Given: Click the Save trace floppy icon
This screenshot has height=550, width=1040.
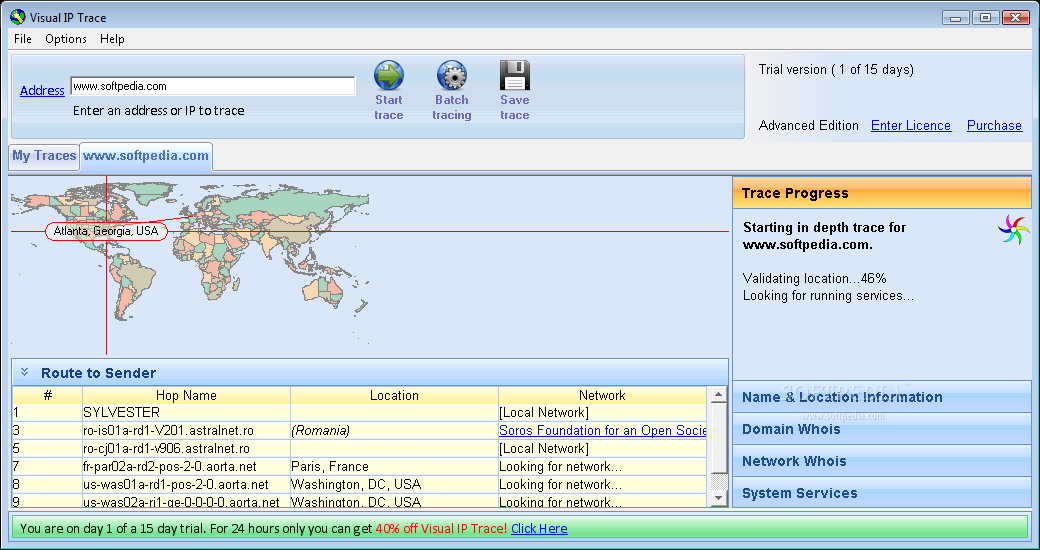Looking at the screenshot, I should click(515, 76).
